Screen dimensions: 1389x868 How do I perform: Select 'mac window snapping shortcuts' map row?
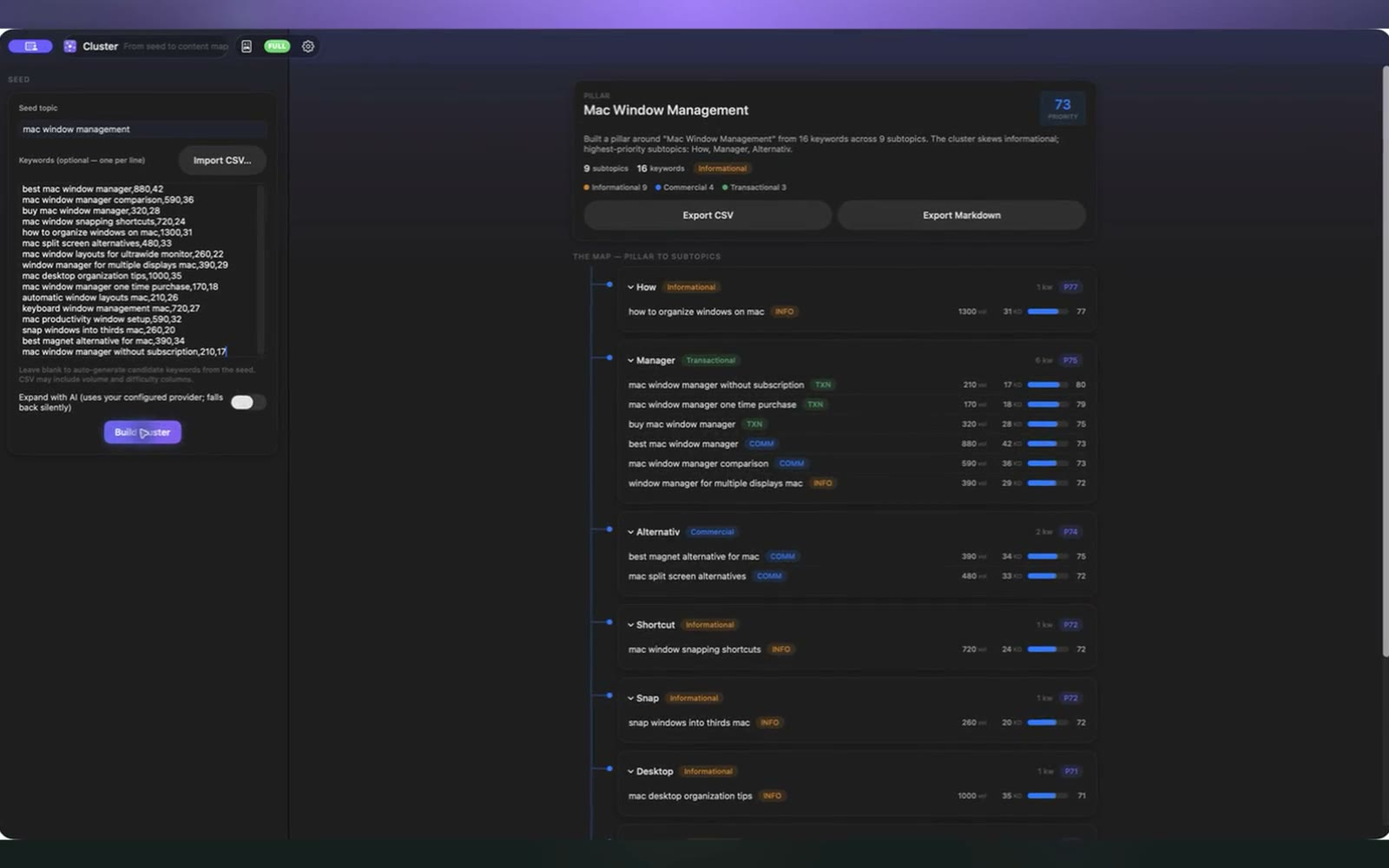tap(856, 649)
